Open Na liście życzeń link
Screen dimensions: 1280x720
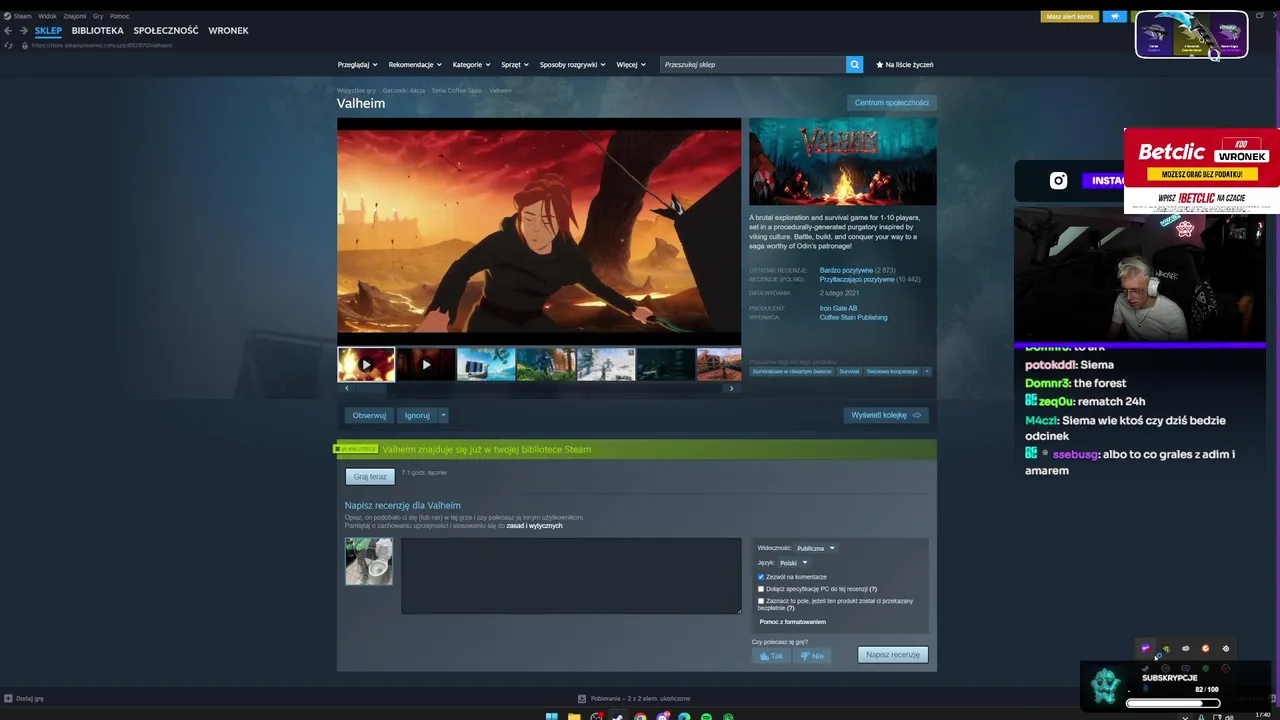click(x=905, y=64)
